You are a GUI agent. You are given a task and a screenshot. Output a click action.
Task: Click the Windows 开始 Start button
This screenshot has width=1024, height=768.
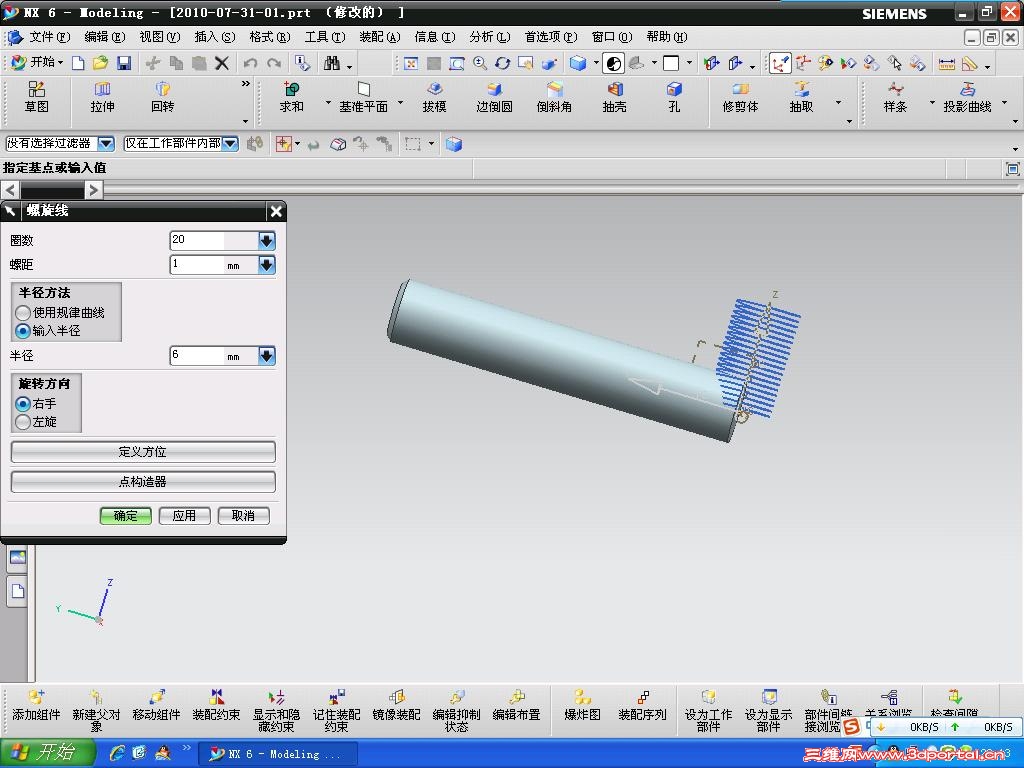(48, 753)
